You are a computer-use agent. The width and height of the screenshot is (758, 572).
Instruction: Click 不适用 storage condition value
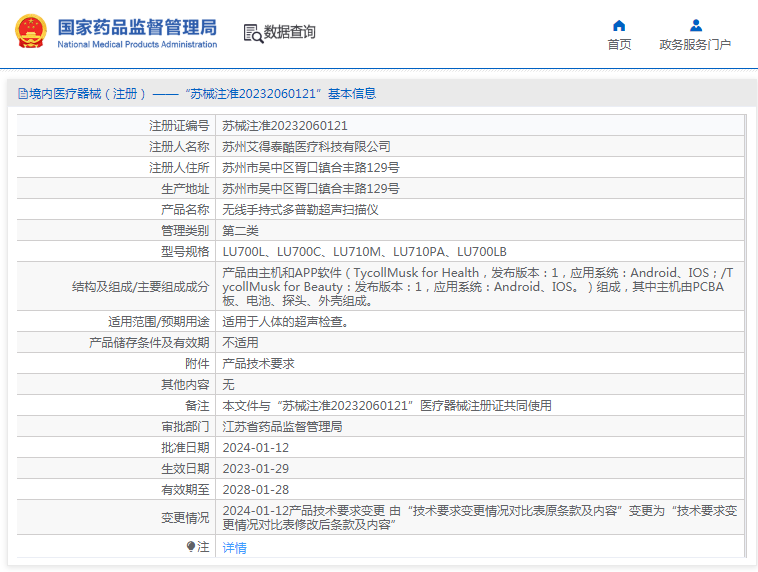click(240, 342)
